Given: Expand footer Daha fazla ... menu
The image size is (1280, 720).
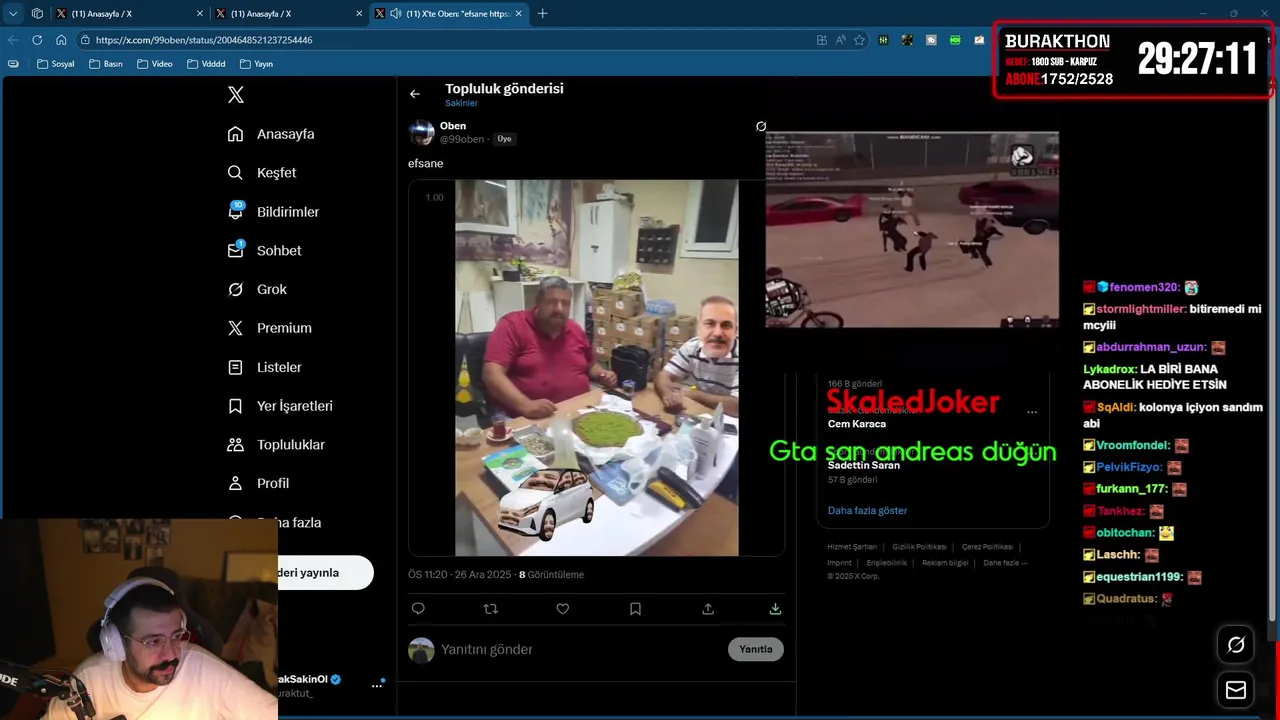Looking at the screenshot, I should (1005, 562).
